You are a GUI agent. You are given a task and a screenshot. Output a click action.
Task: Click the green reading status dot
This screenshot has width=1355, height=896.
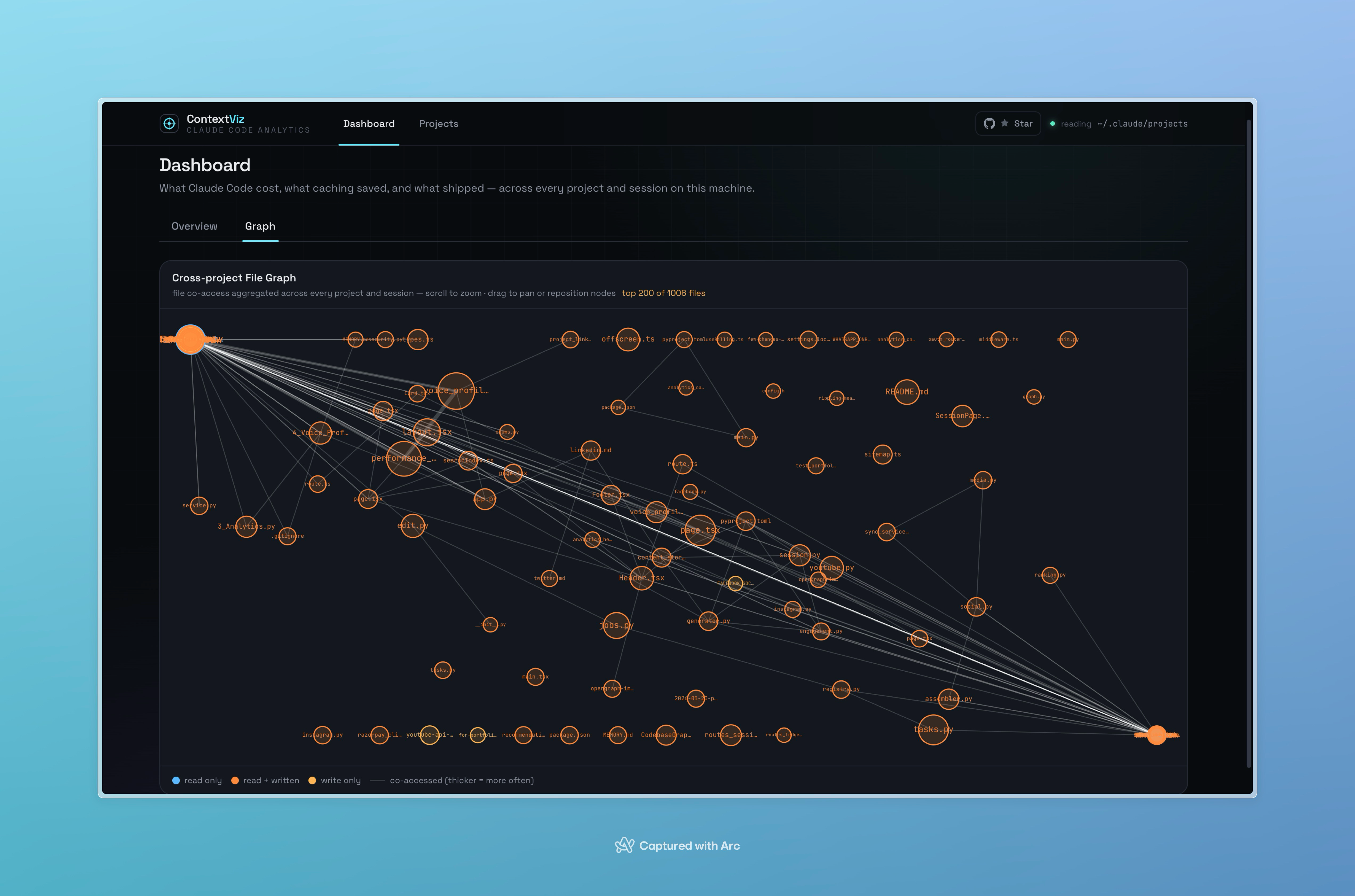[1052, 124]
